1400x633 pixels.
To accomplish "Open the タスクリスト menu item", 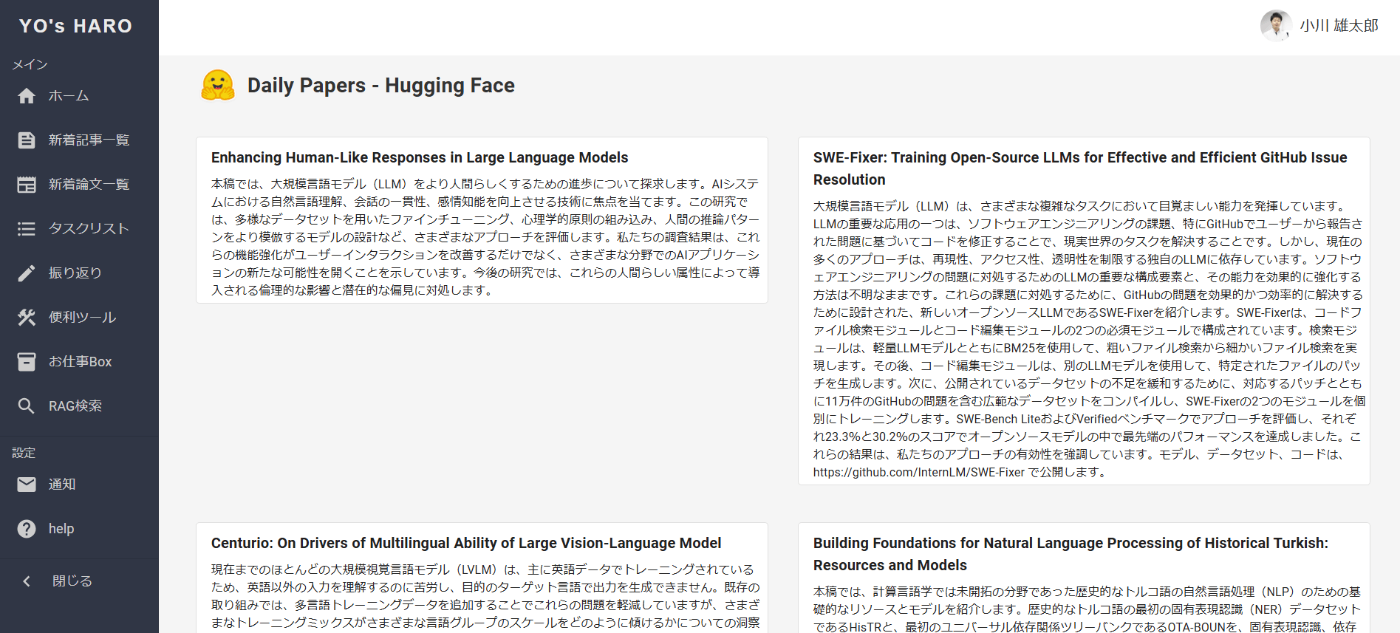I will point(89,229).
